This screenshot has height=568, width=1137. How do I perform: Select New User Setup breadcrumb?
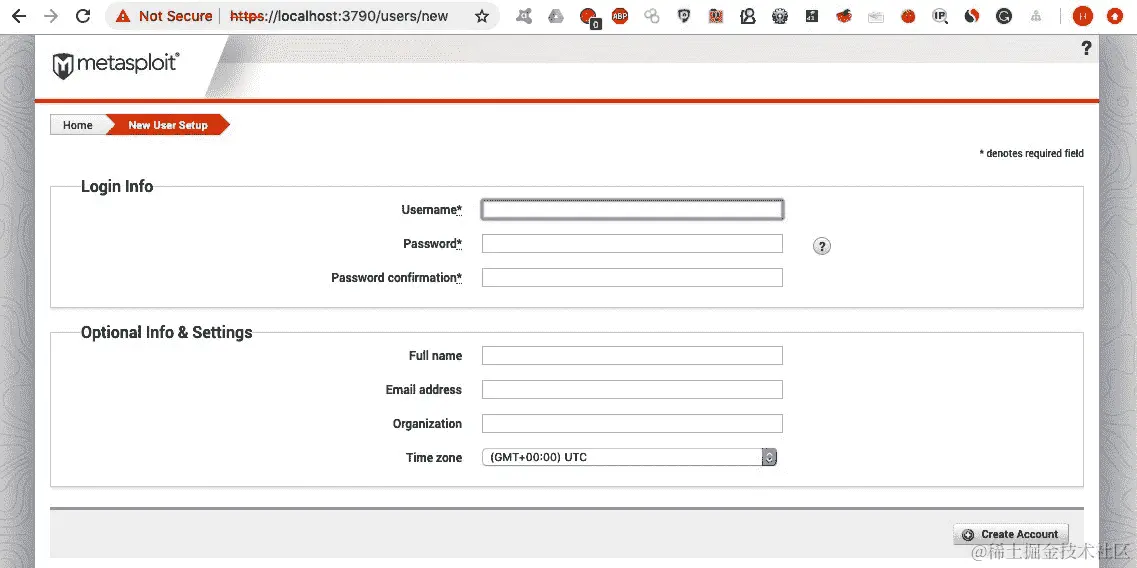coord(168,125)
